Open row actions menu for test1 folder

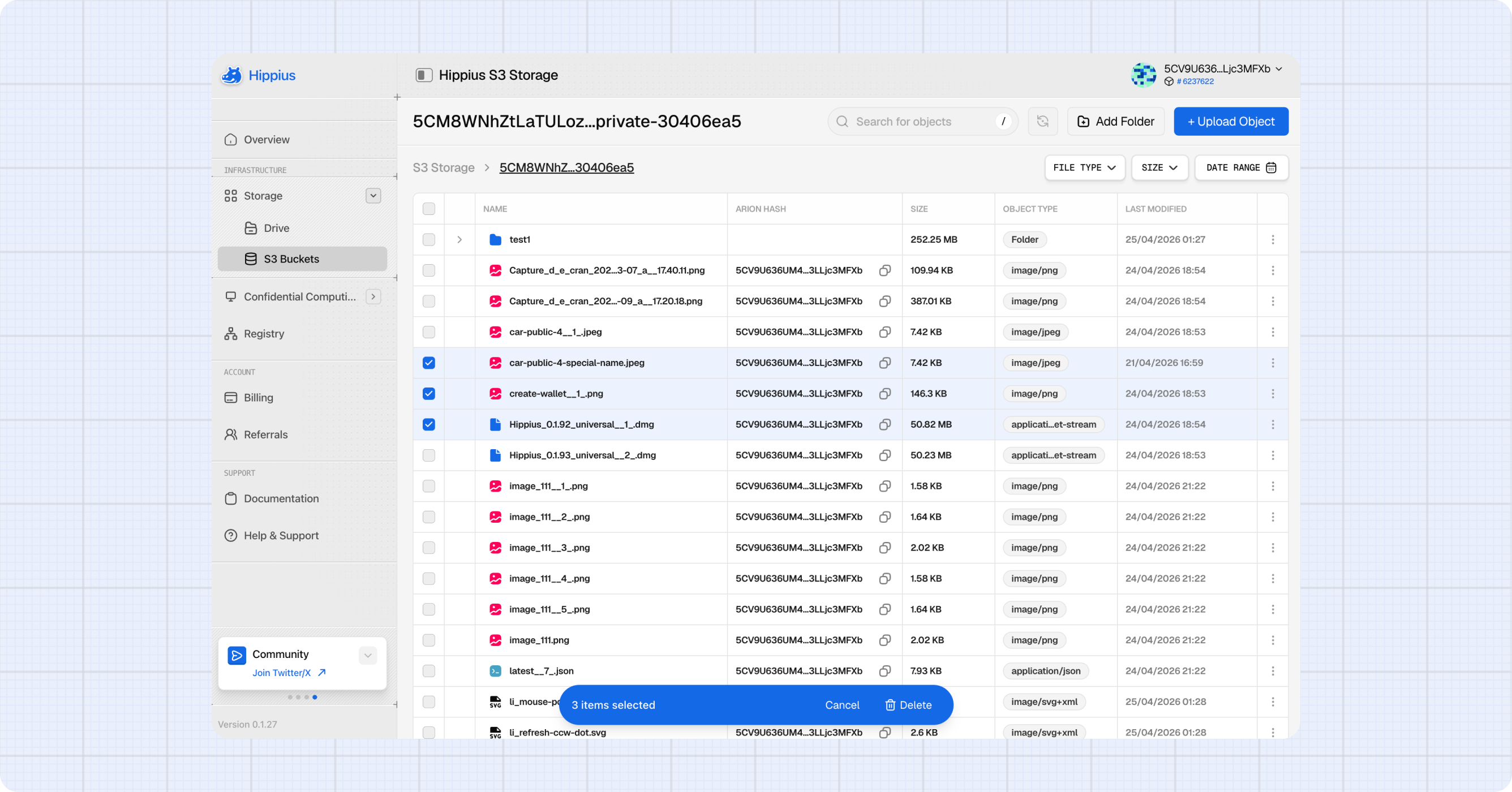pyautogui.click(x=1273, y=239)
